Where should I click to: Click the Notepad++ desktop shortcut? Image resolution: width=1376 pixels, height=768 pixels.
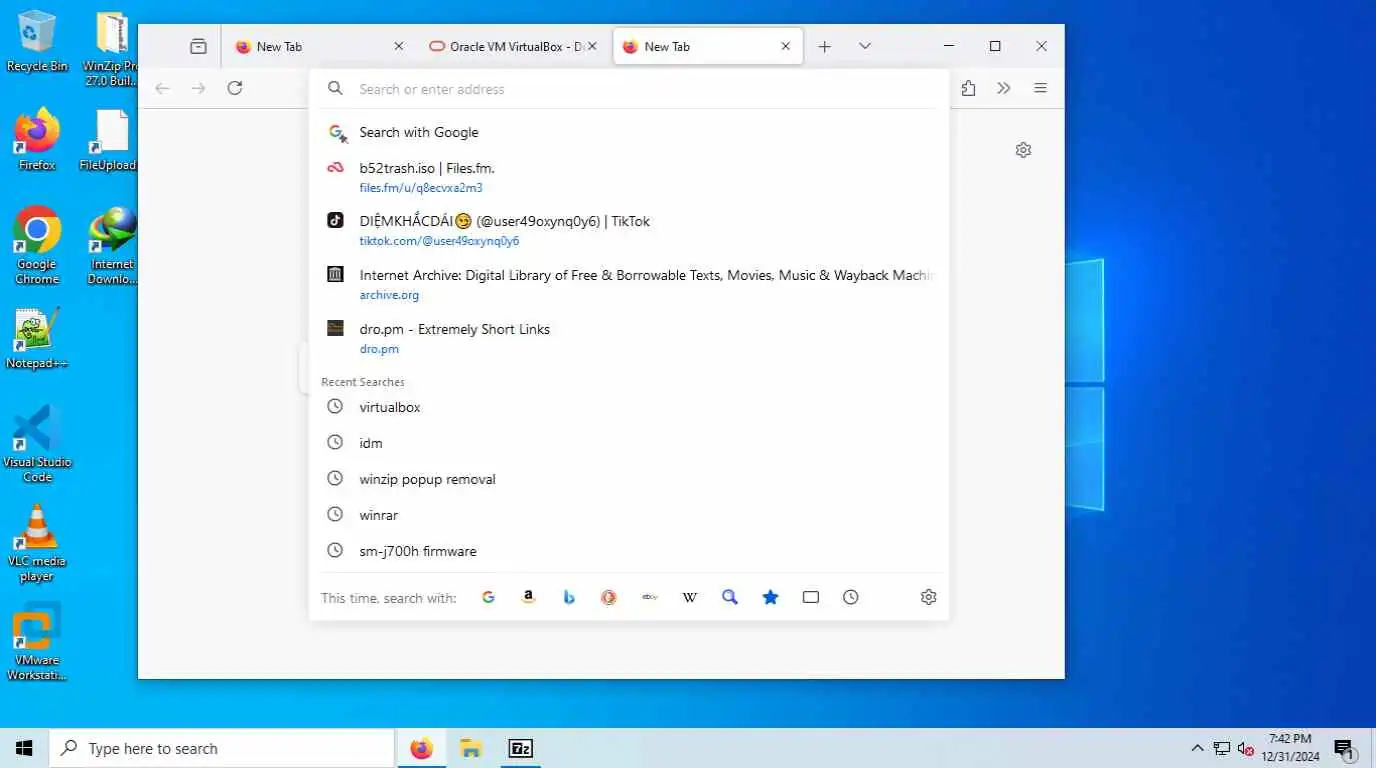click(x=37, y=338)
